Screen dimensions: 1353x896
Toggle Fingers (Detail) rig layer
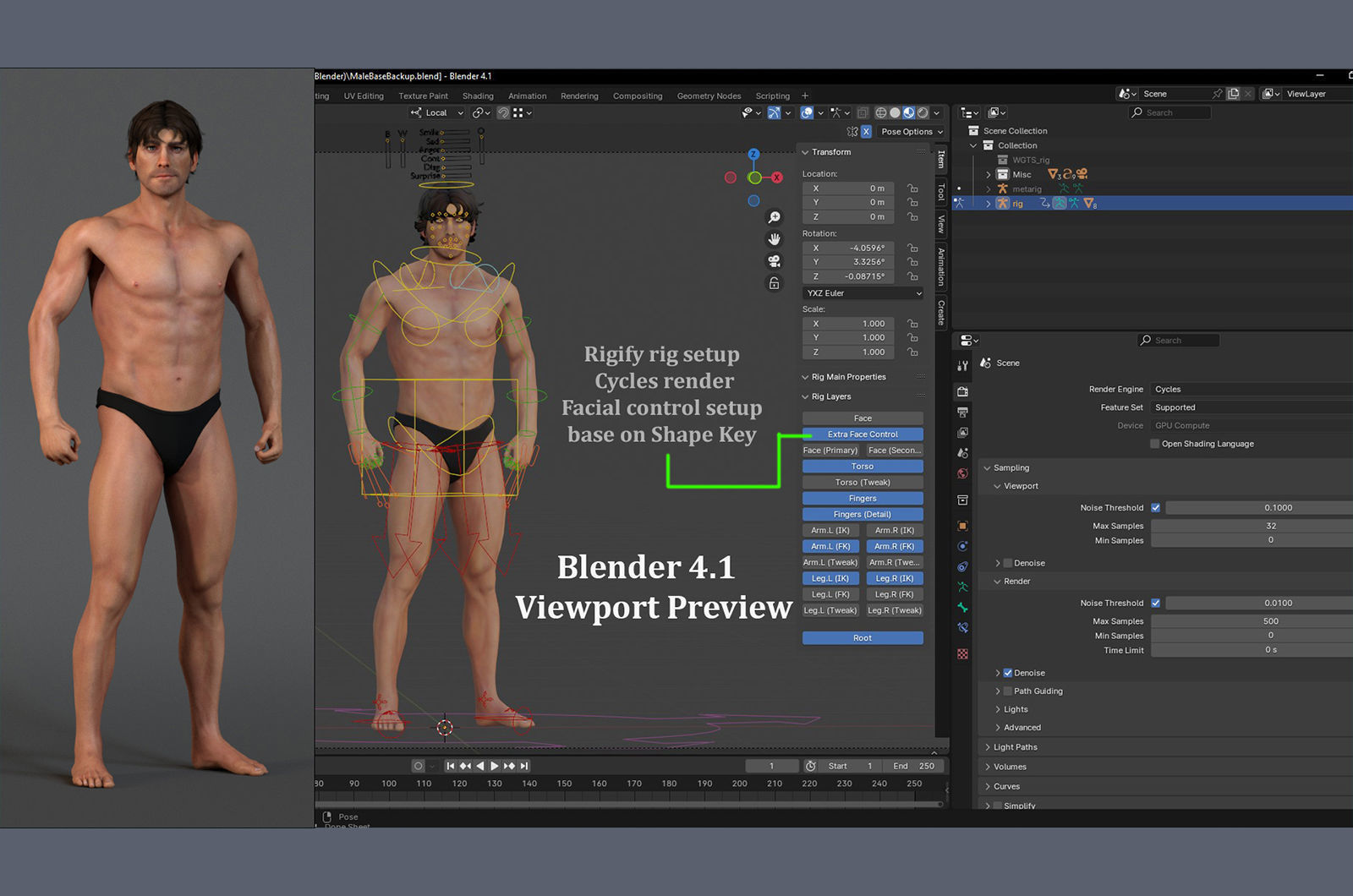coord(863,515)
